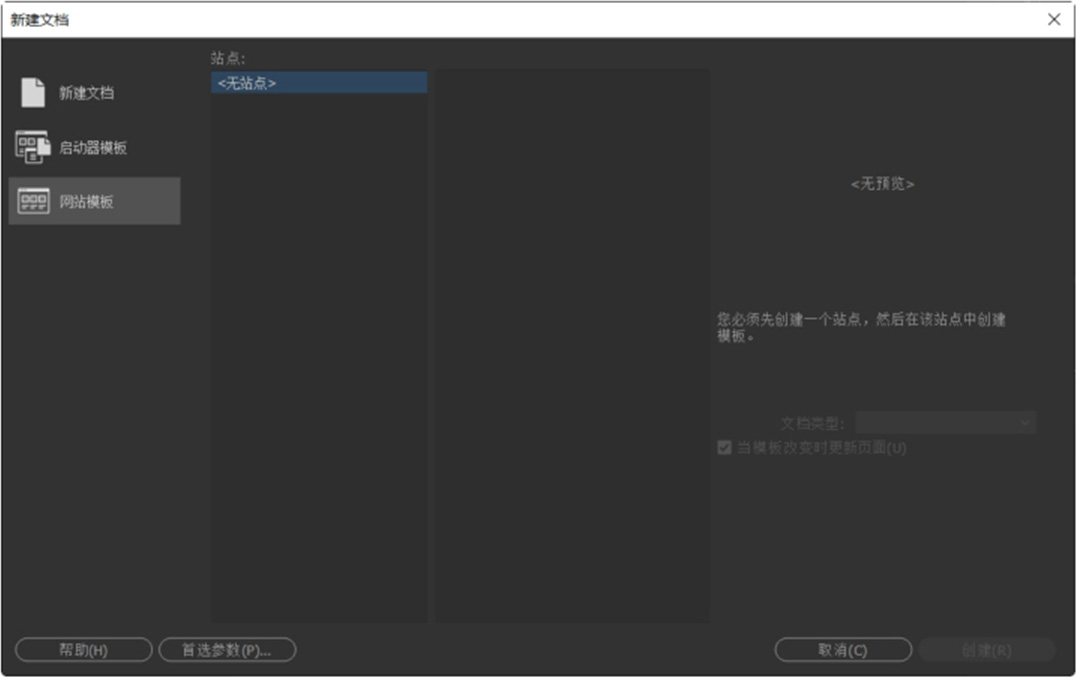
Task: Click the 网站模板 site templates icon
Action: (33, 201)
